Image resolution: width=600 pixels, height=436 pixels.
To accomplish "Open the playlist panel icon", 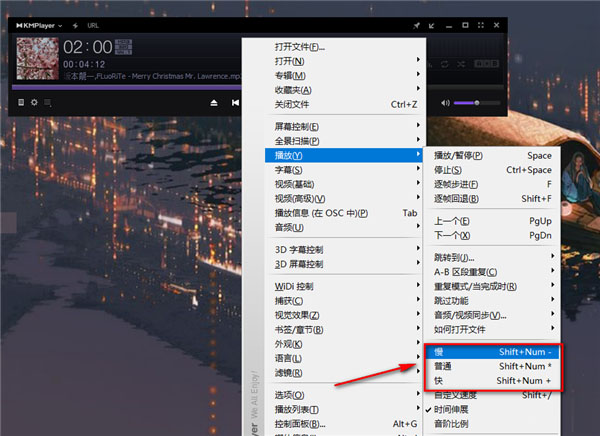I will click(x=21, y=102).
